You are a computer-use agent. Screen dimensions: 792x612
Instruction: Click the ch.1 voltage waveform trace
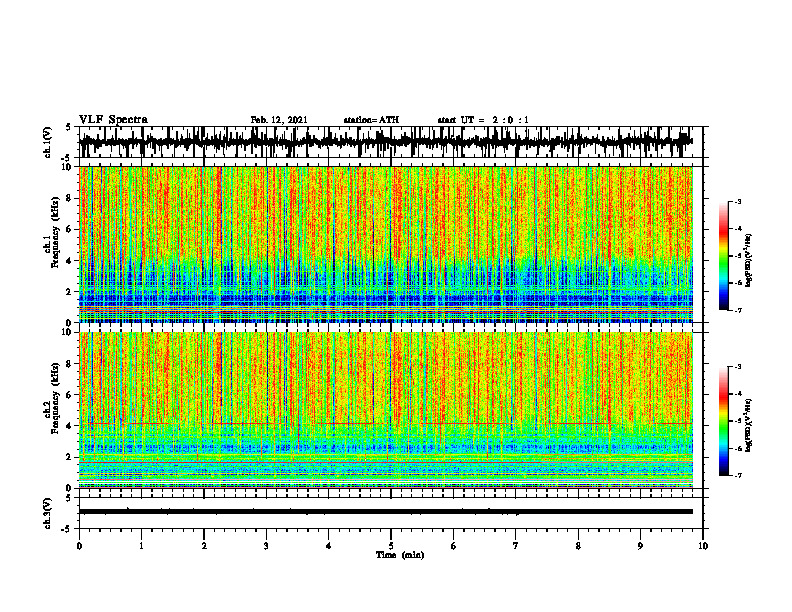pos(385,142)
